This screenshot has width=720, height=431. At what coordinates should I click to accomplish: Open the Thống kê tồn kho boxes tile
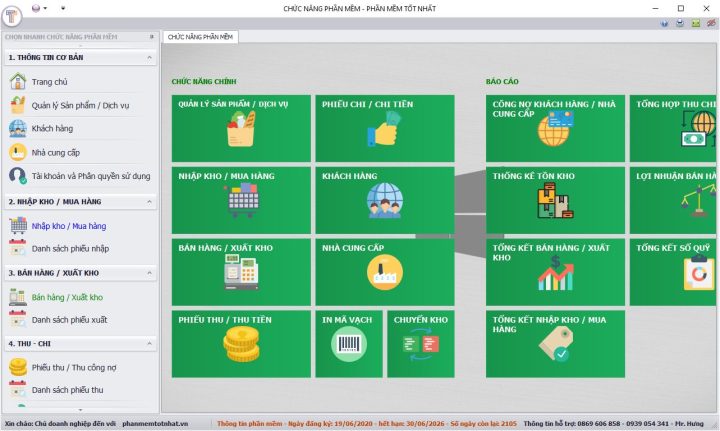(x=555, y=200)
